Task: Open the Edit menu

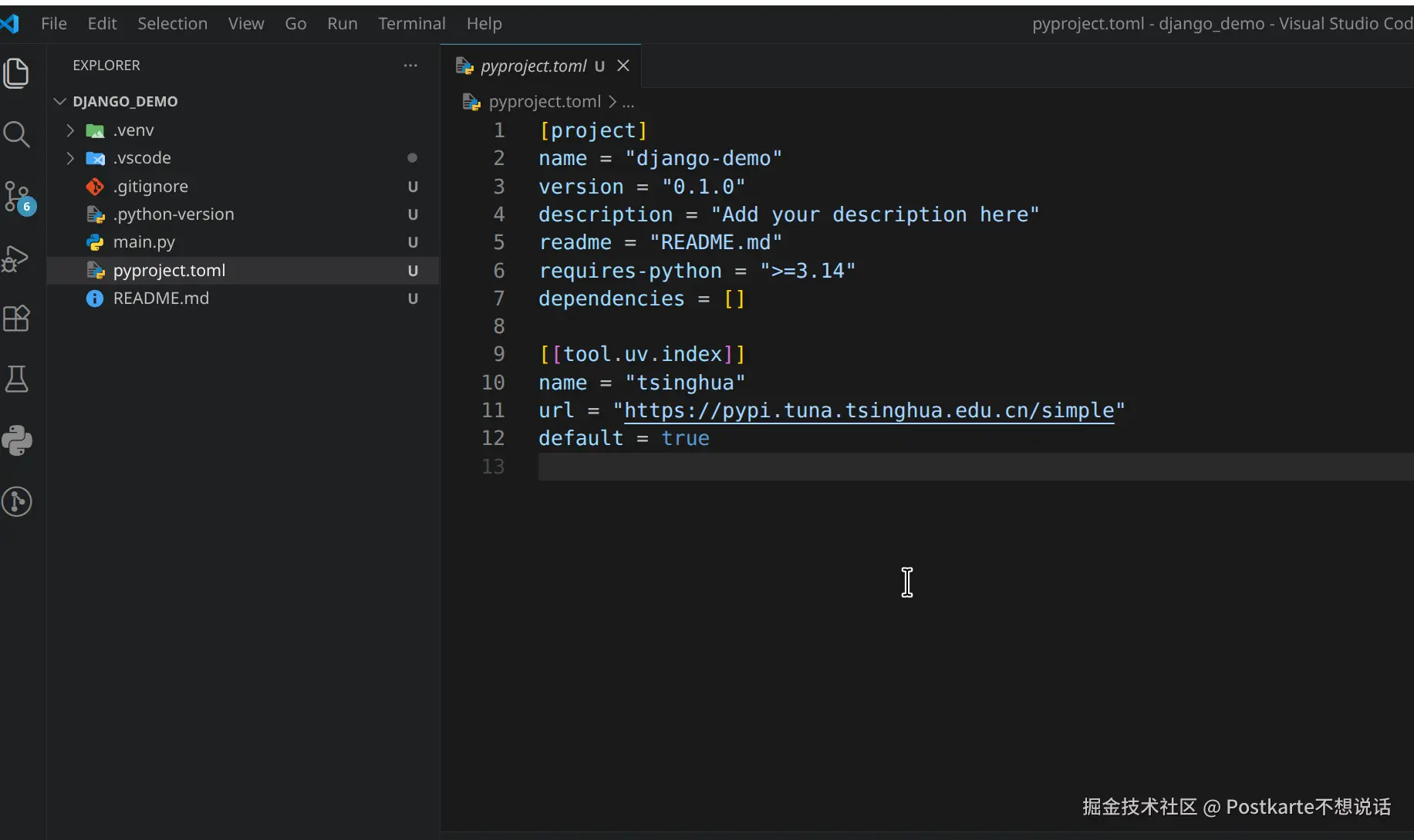Action: point(103,24)
